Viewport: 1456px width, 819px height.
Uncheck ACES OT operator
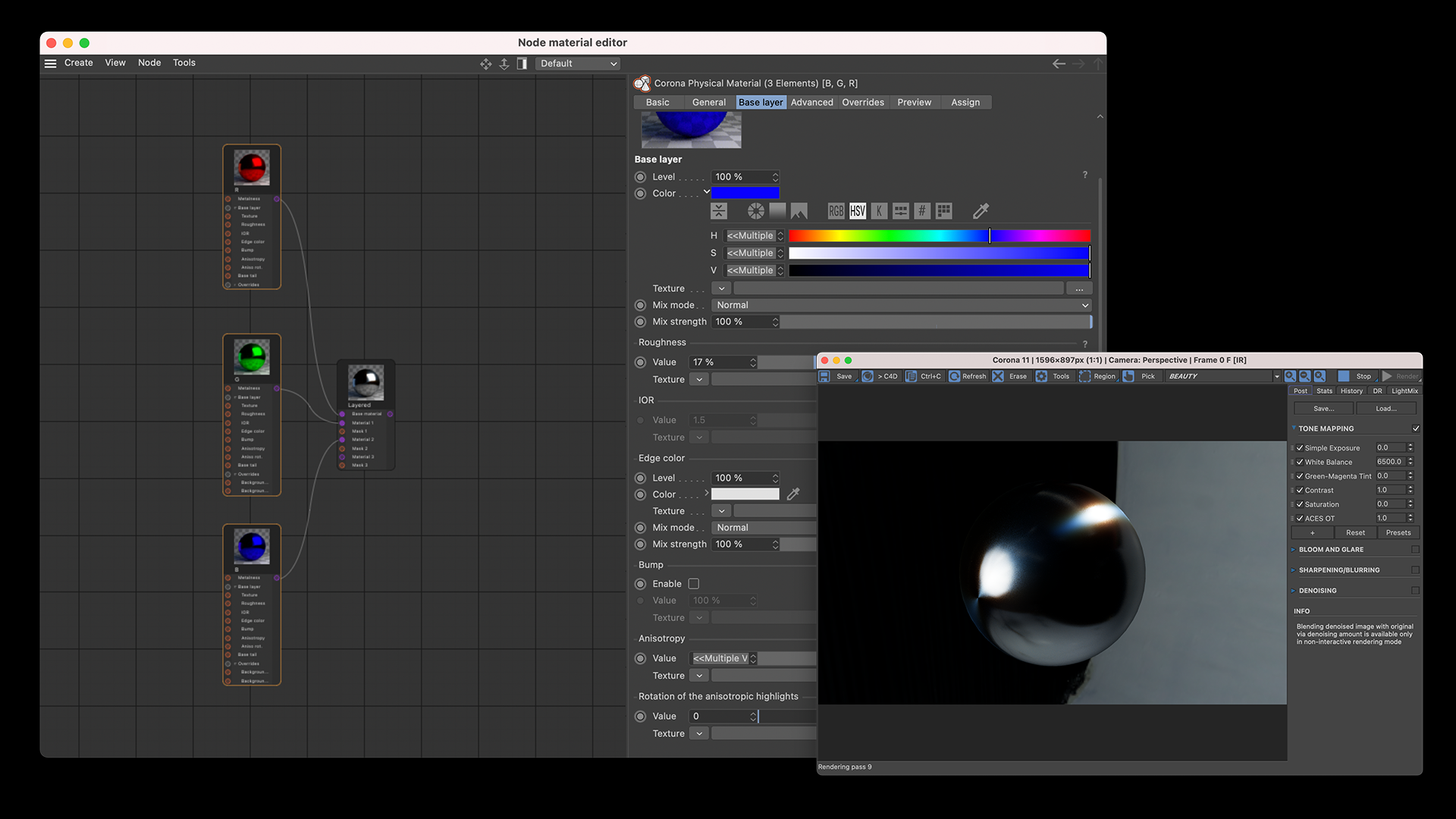point(1300,518)
